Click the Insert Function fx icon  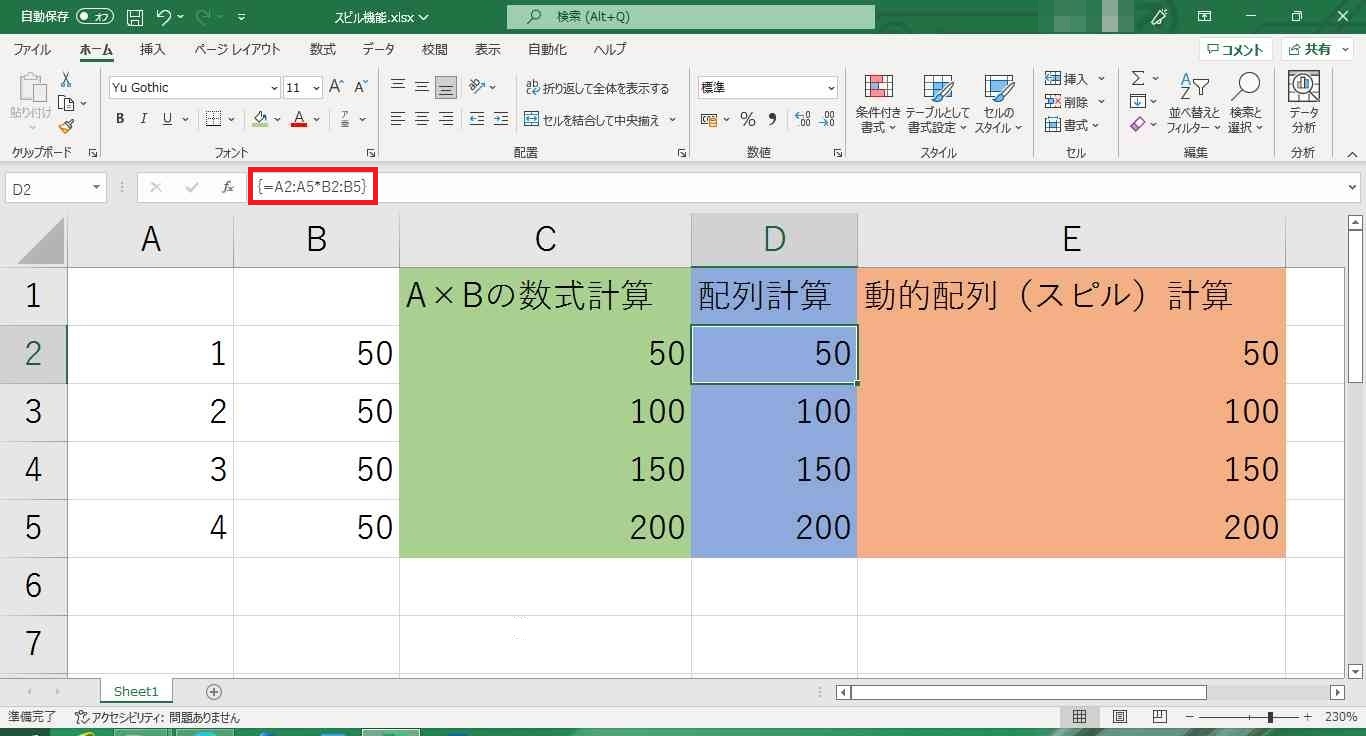(228, 187)
